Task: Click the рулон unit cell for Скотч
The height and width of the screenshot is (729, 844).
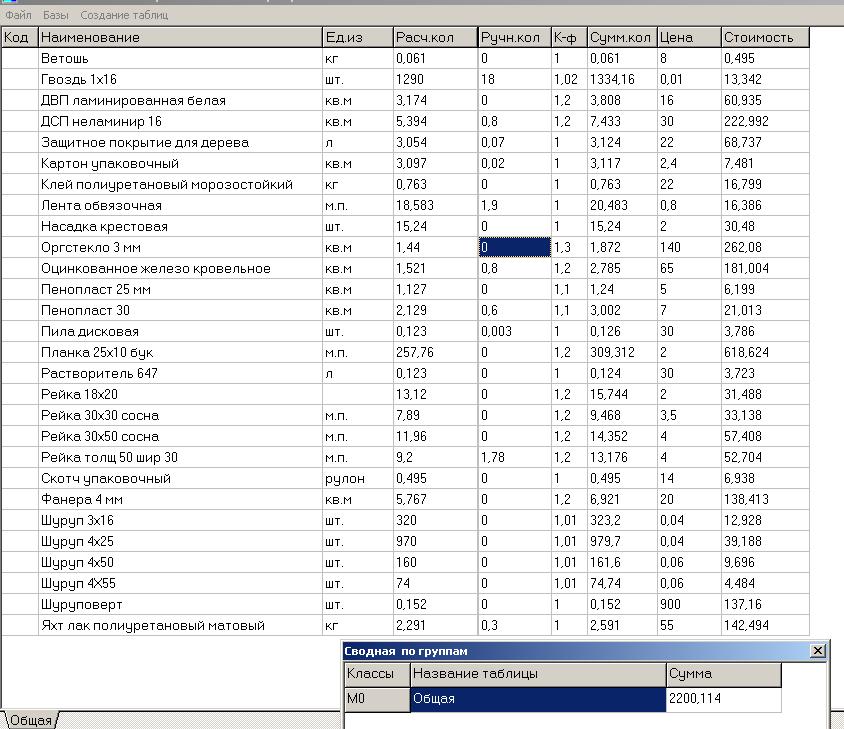Action: pyautogui.click(x=358, y=478)
